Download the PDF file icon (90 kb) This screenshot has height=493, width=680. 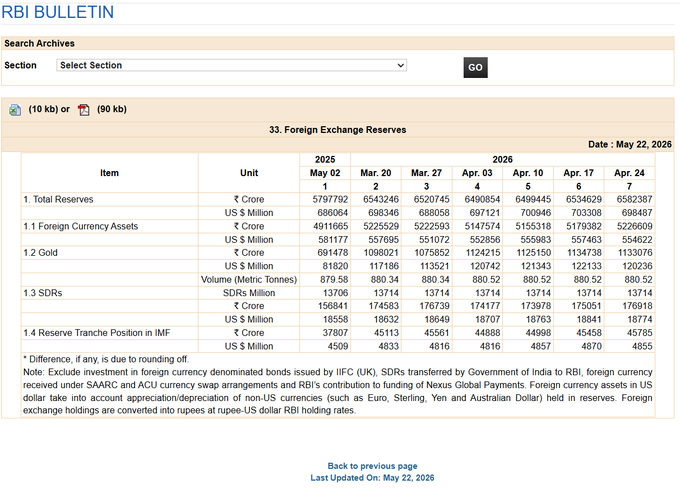point(84,110)
